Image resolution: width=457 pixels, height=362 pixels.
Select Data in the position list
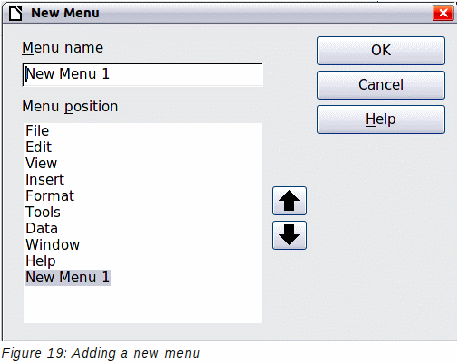tap(42, 228)
